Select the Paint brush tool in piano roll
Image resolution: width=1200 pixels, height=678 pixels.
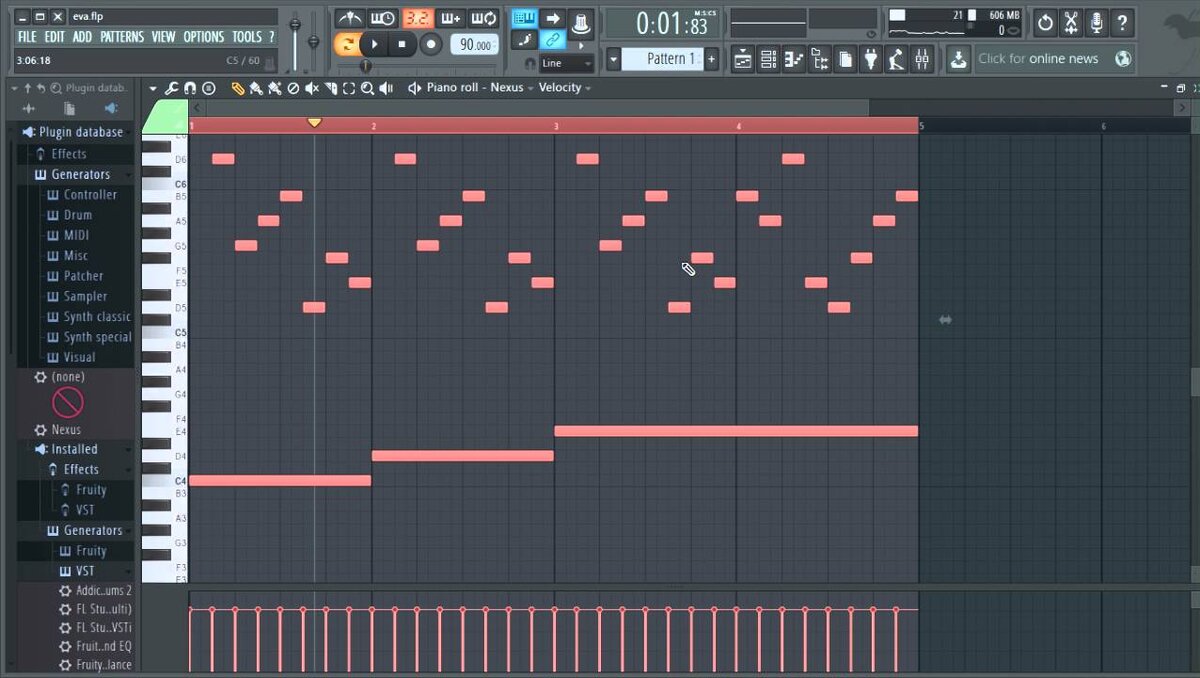(255, 88)
